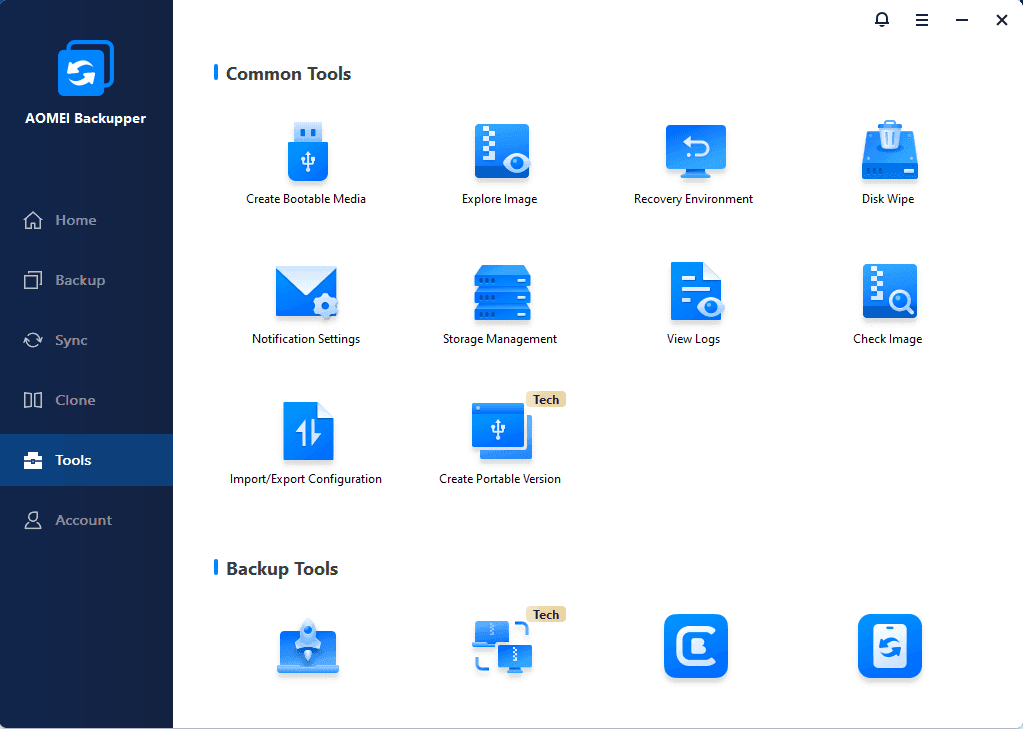
Task: Click the AOMEI Backupper logo
Action: 85,69
